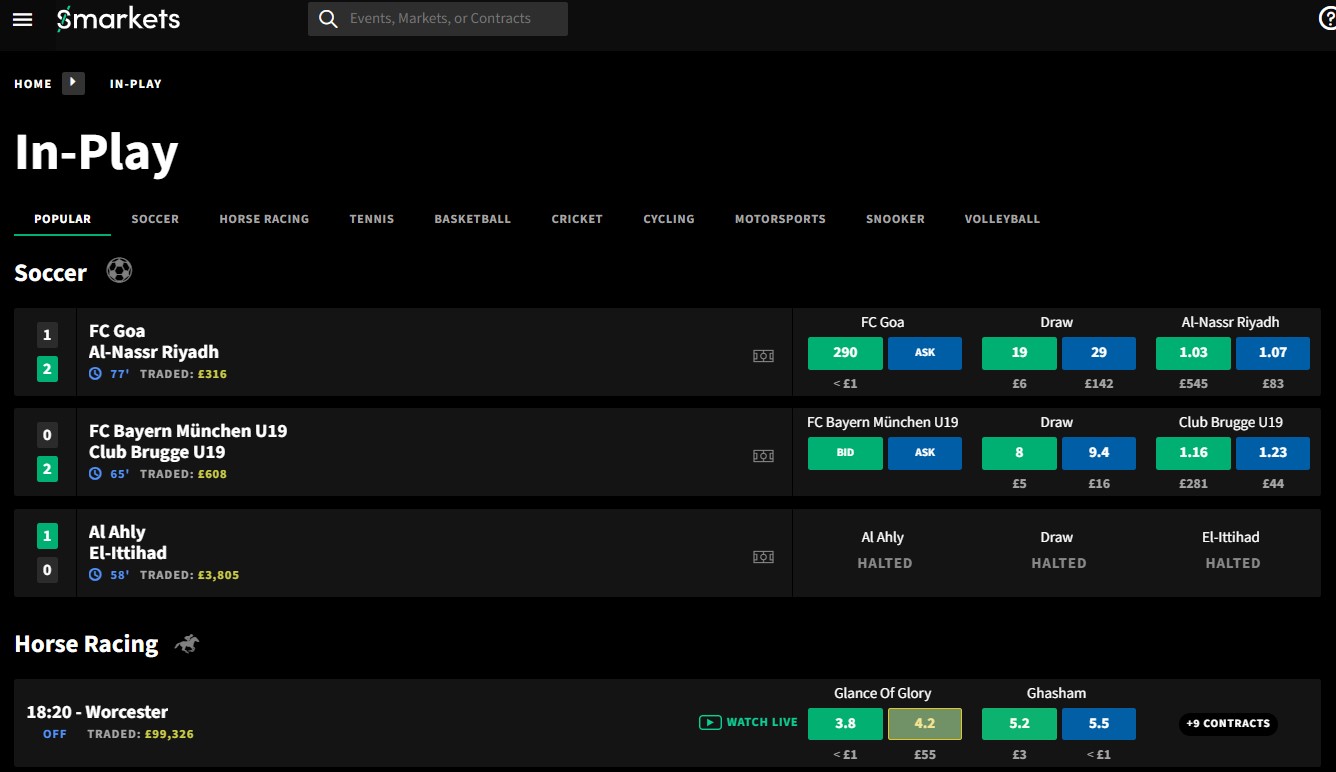This screenshot has width=1336, height=772.
Task: Expand the +9 Contracts for Worcester race
Action: pyautogui.click(x=1228, y=723)
